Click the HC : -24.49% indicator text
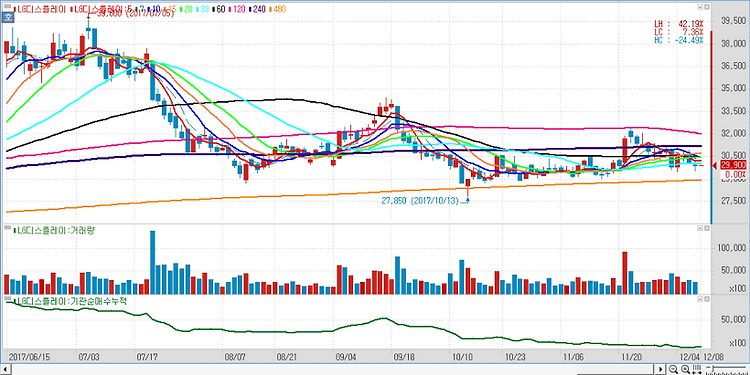The width and height of the screenshot is (750, 375). tap(679, 41)
